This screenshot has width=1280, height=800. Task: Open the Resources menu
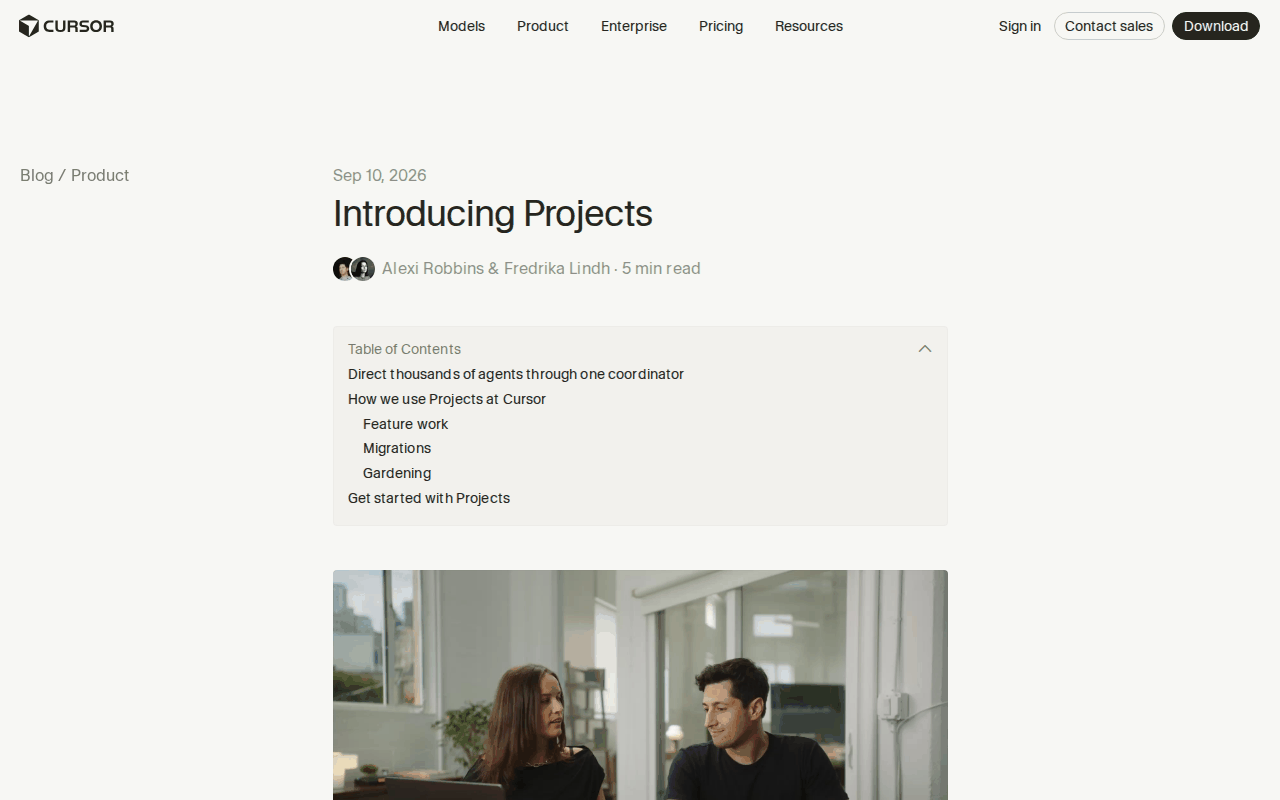click(x=809, y=26)
